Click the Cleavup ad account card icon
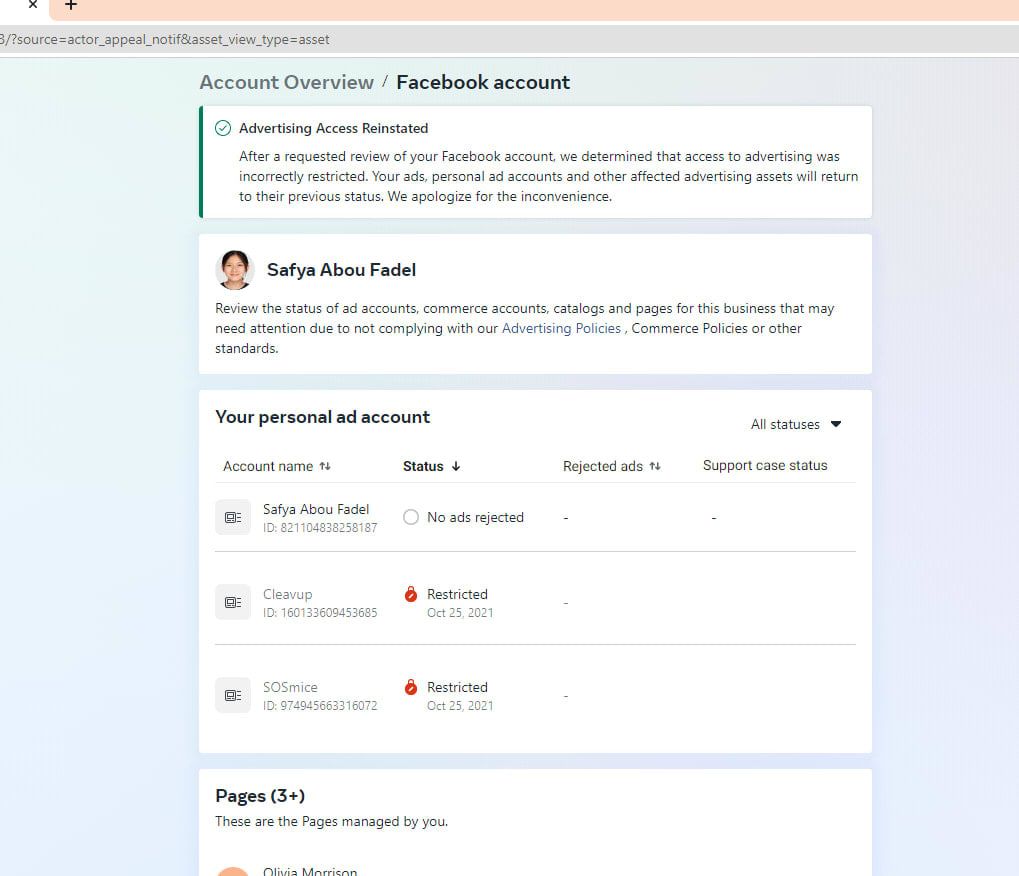The image size is (1019, 876). click(x=233, y=601)
